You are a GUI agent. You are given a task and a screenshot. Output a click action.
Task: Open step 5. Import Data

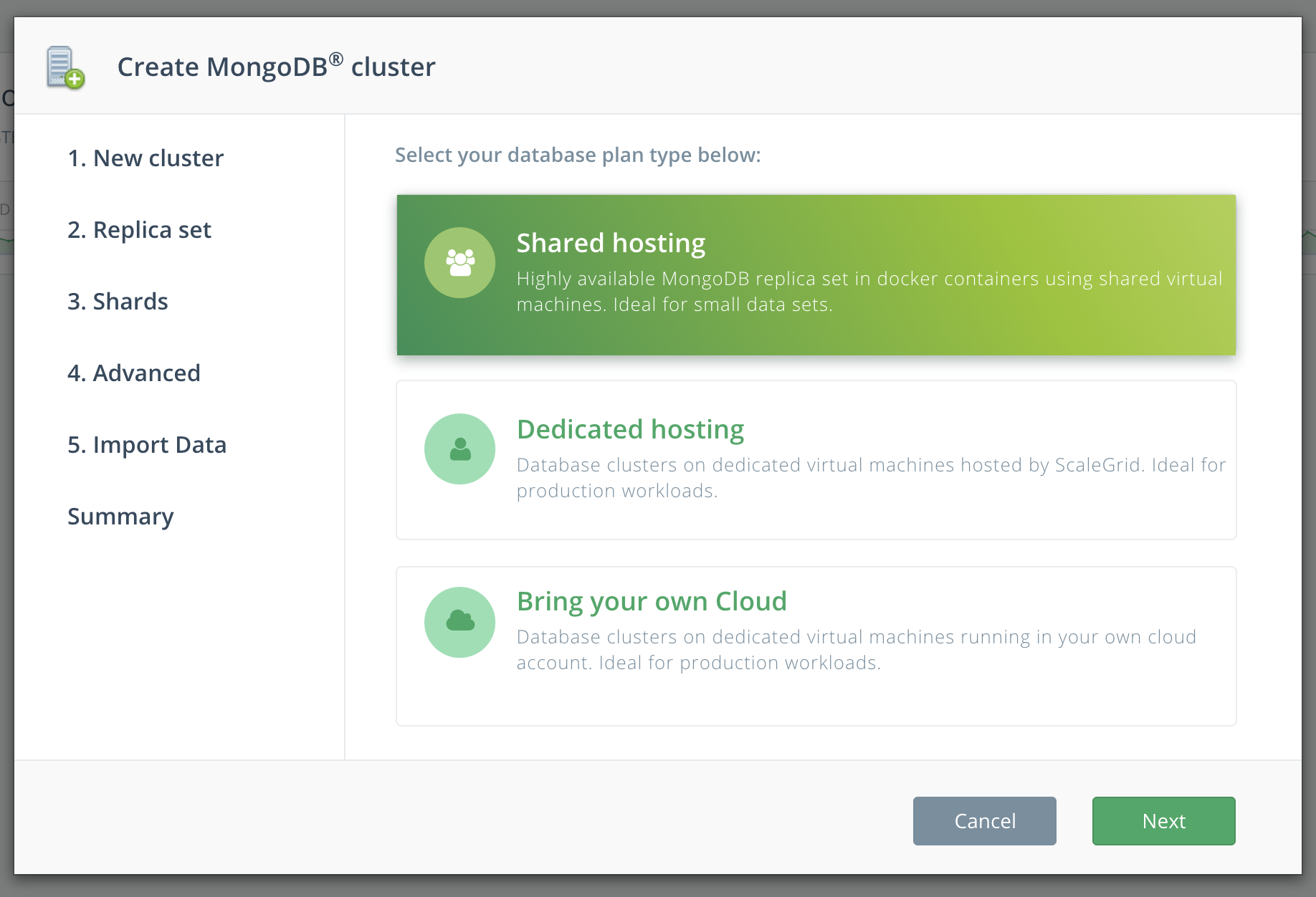[x=147, y=445]
